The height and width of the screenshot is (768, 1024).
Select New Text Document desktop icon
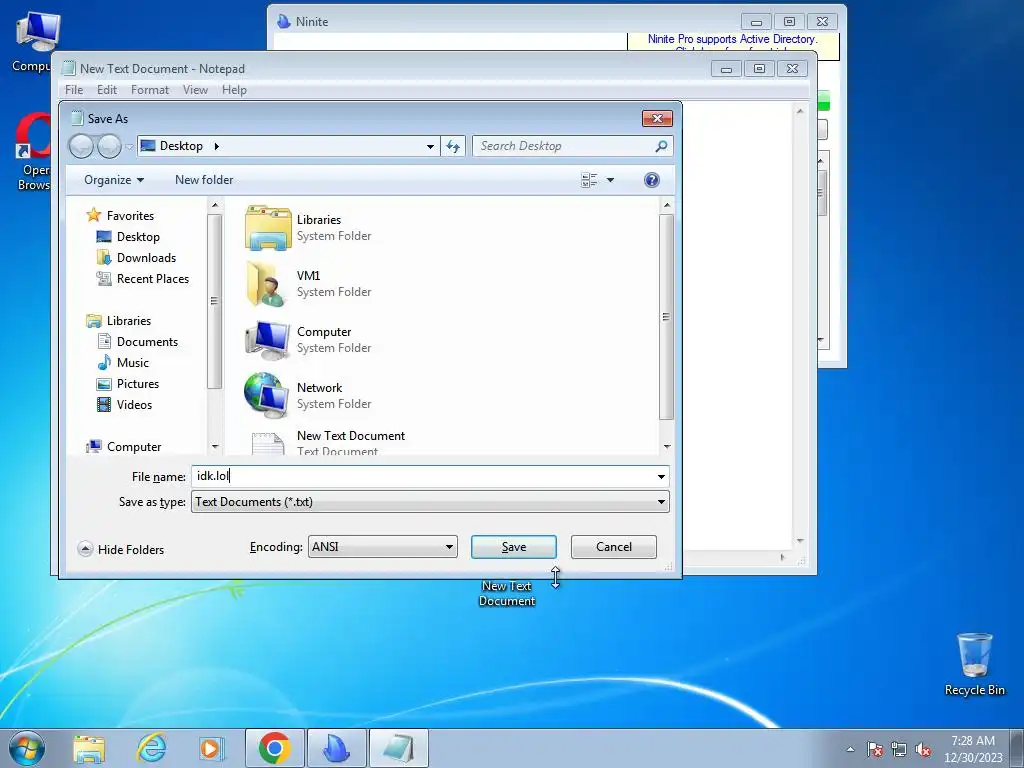[x=507, y=594]
